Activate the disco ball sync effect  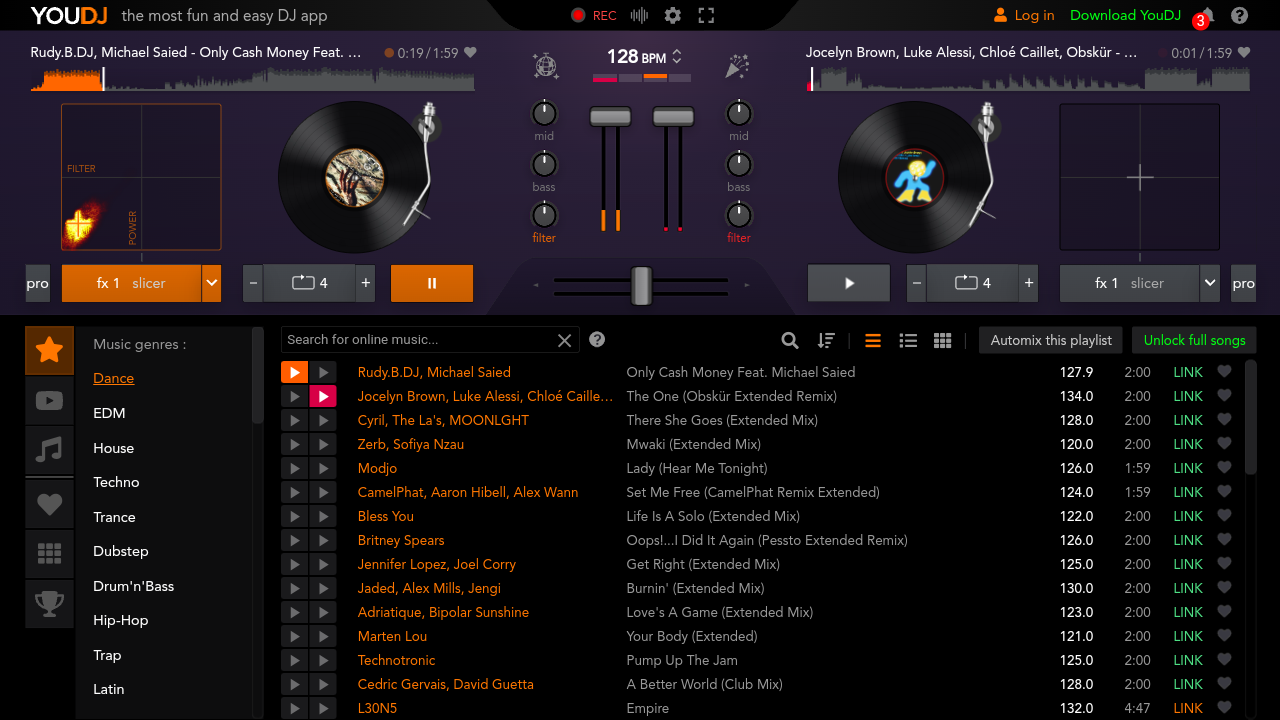coord(545,65)
